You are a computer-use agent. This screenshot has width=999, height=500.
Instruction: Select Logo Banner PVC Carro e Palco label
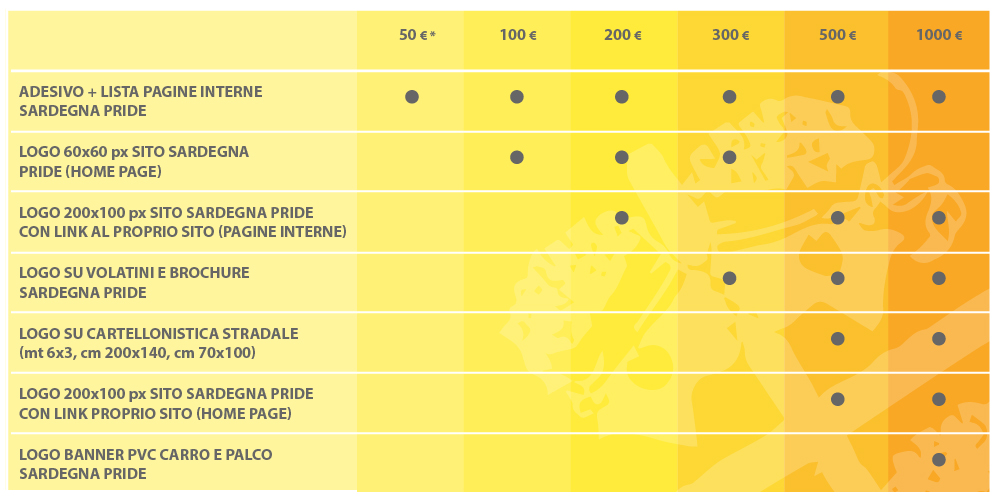click(x=145, y=464)
